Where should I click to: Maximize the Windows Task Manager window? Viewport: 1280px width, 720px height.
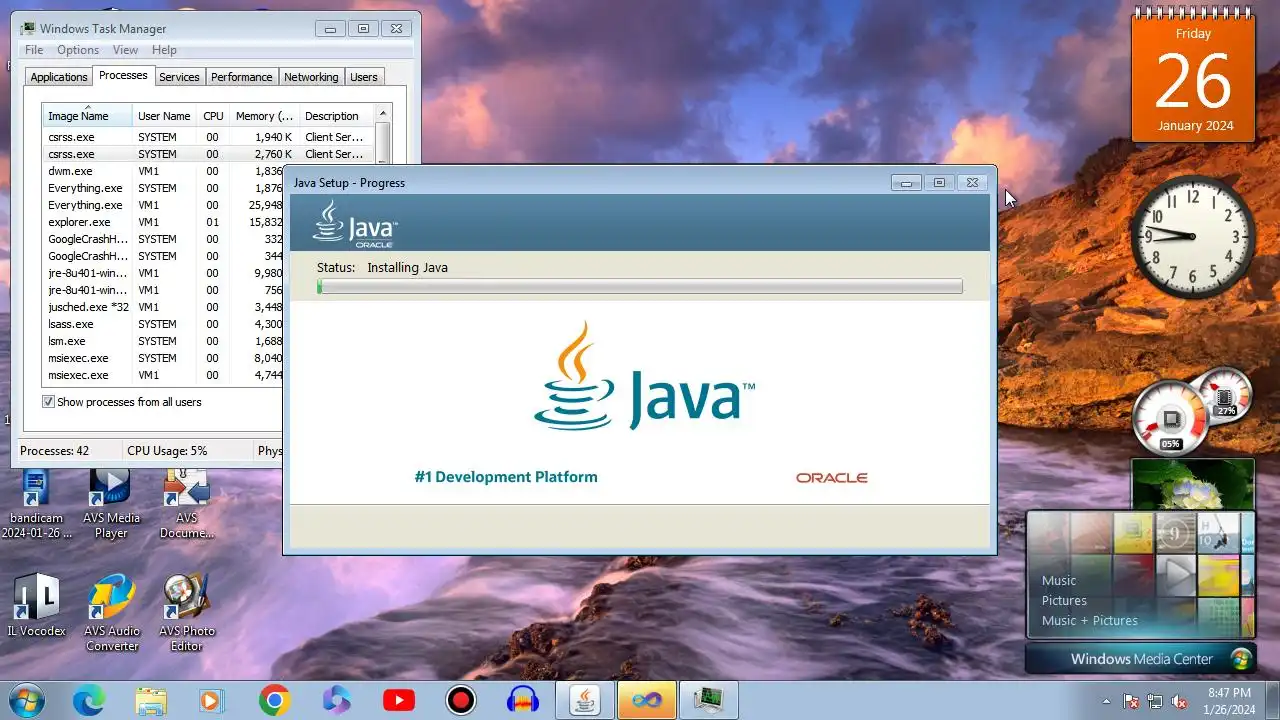(363, 29)
